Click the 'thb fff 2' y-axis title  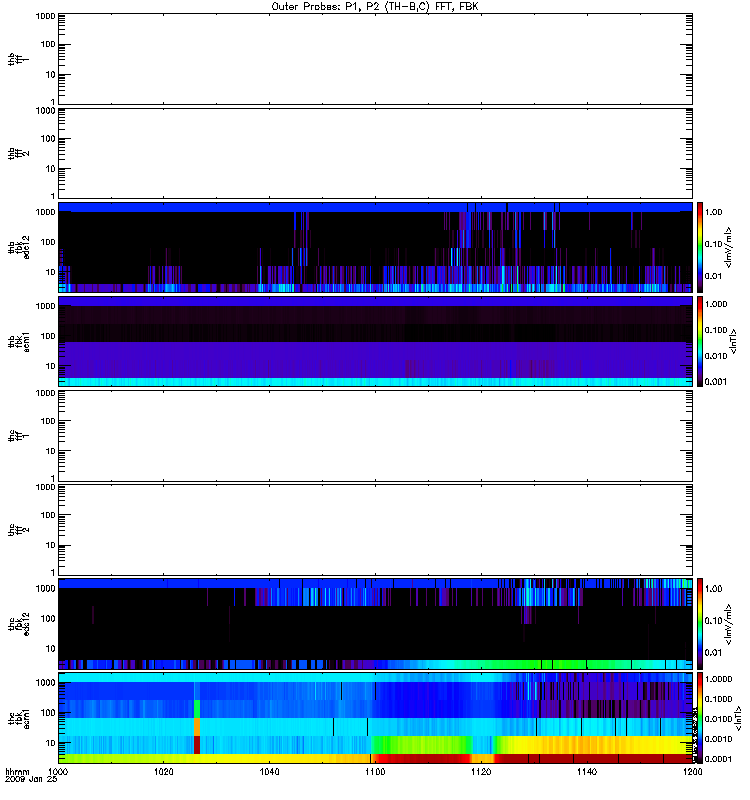pos(18,153)
